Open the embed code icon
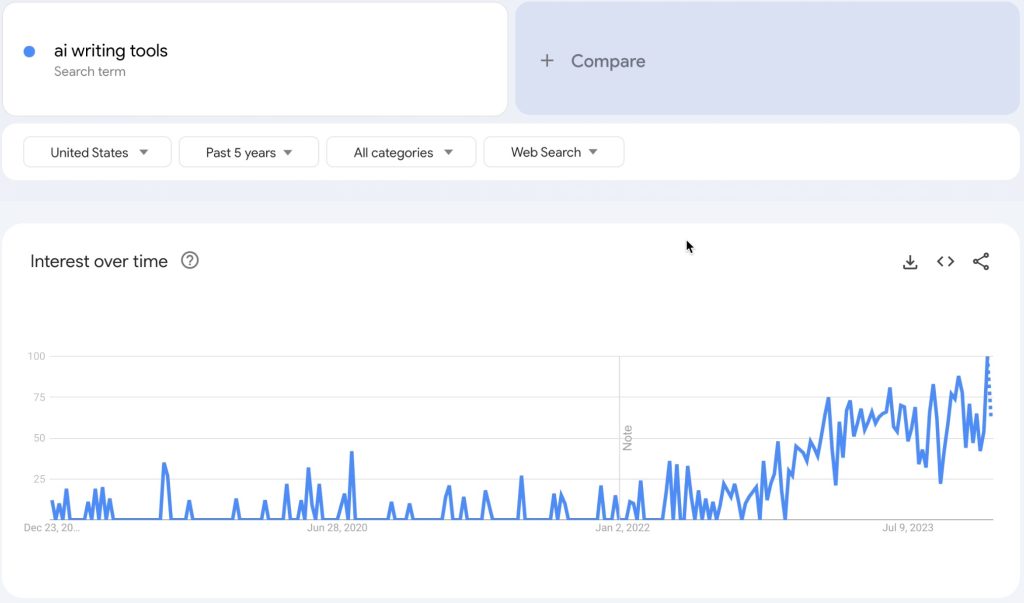Viewport: 1024px width, 603px height. click(945, 262)
